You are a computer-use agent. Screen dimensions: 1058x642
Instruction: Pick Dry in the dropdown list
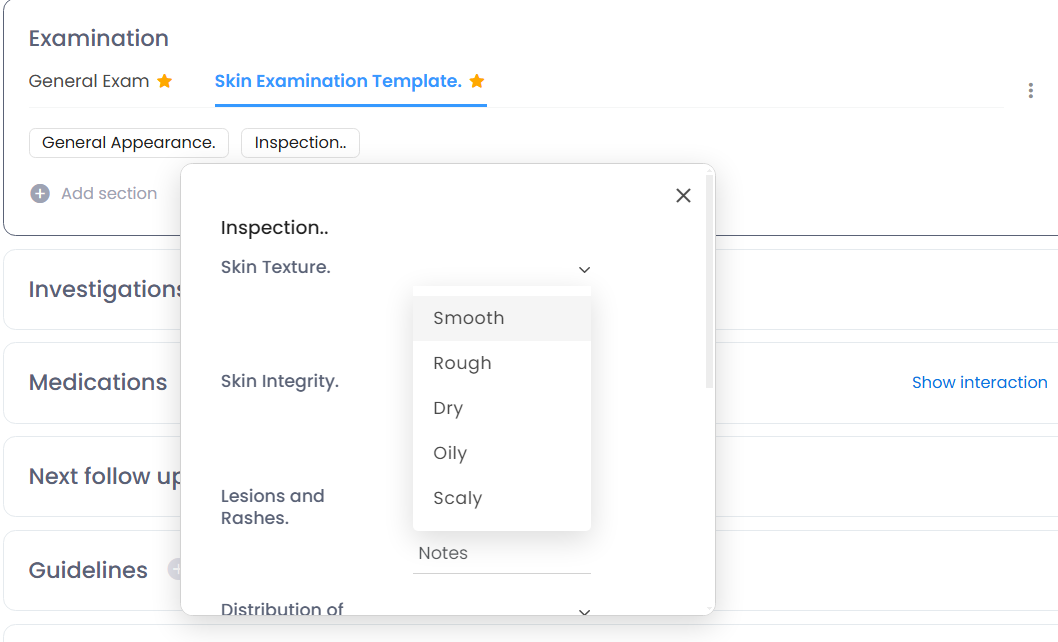click(x=448, y=408)
